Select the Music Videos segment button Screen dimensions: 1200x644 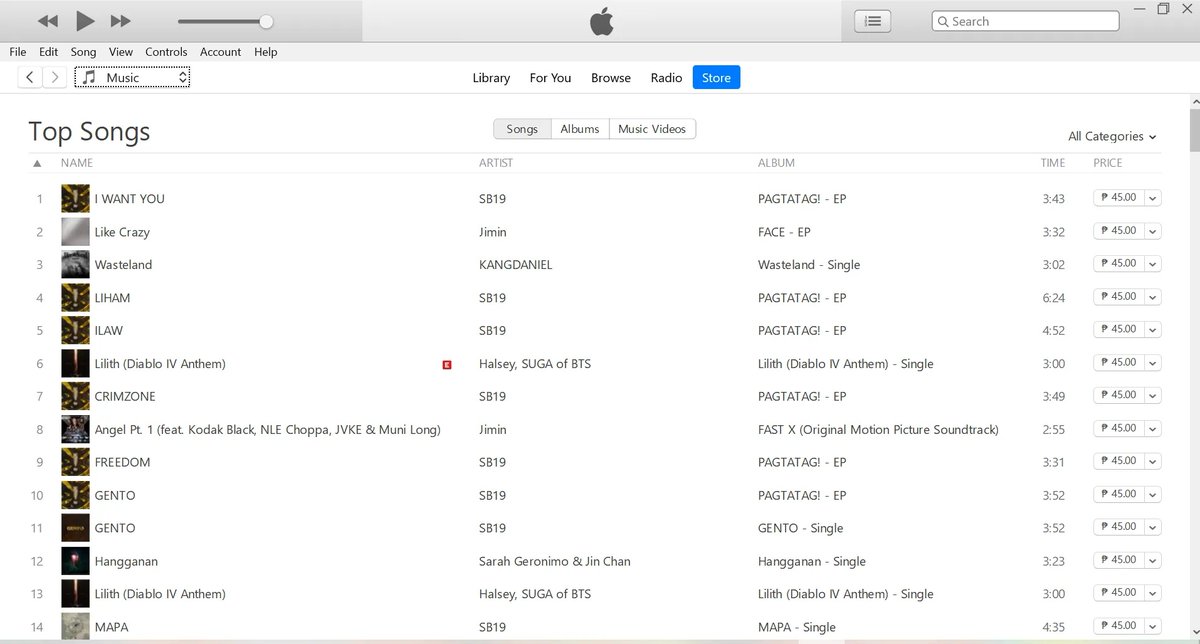coord(652,129)
